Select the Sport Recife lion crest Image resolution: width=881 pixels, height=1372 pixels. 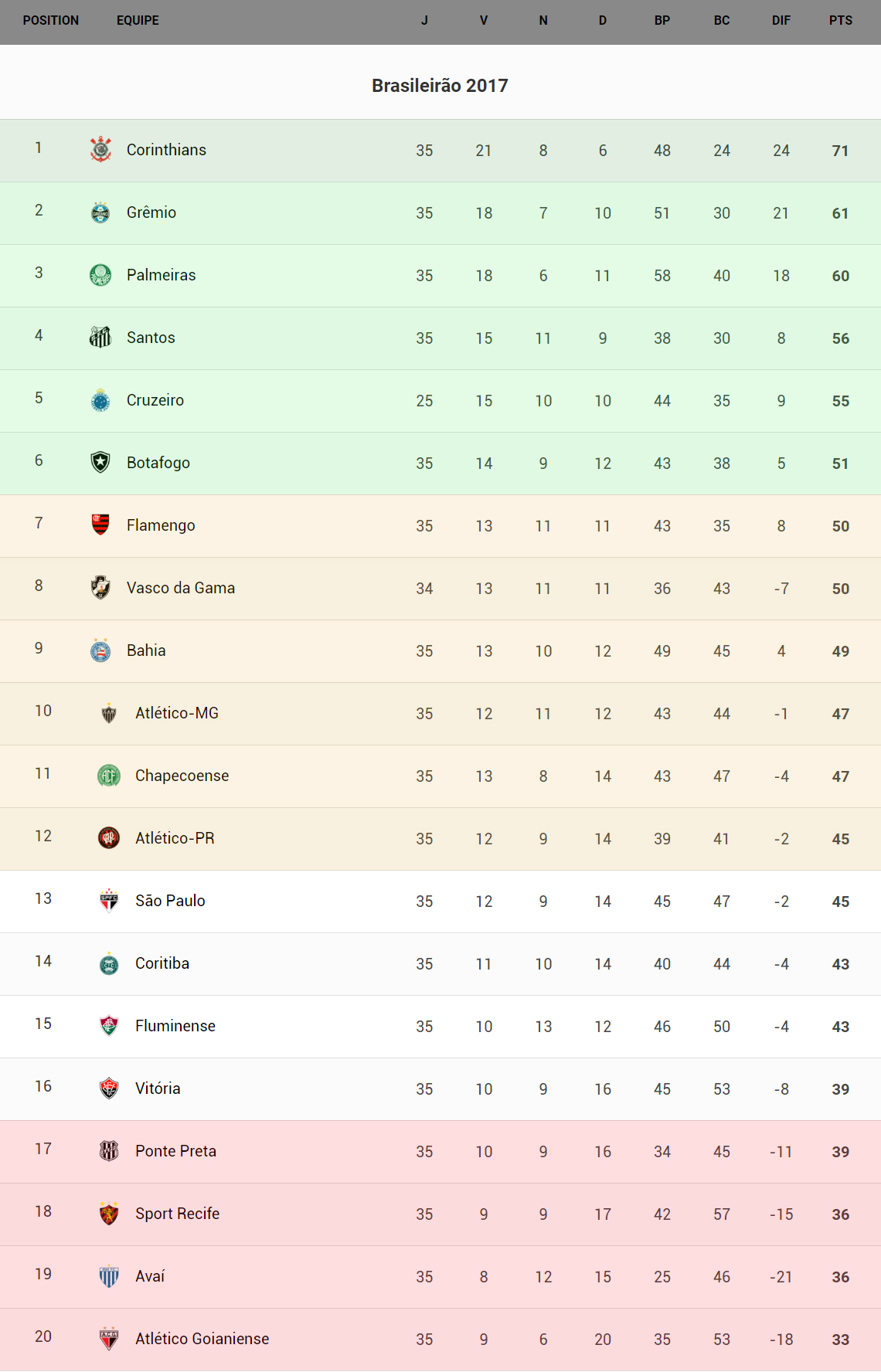[x=109, y=1214]
